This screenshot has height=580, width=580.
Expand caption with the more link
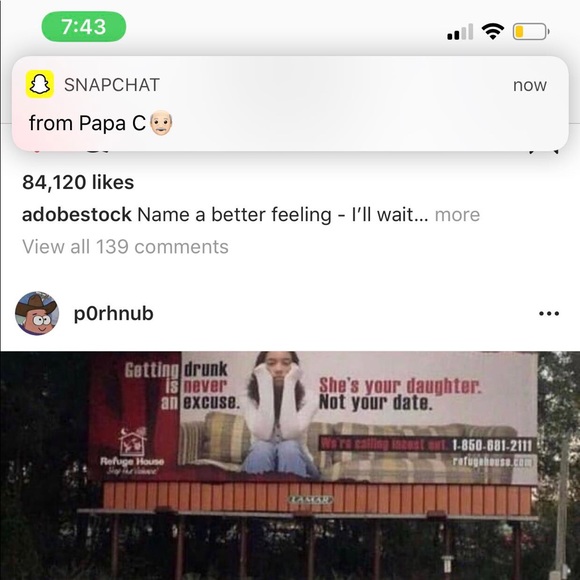pos(457,215)
